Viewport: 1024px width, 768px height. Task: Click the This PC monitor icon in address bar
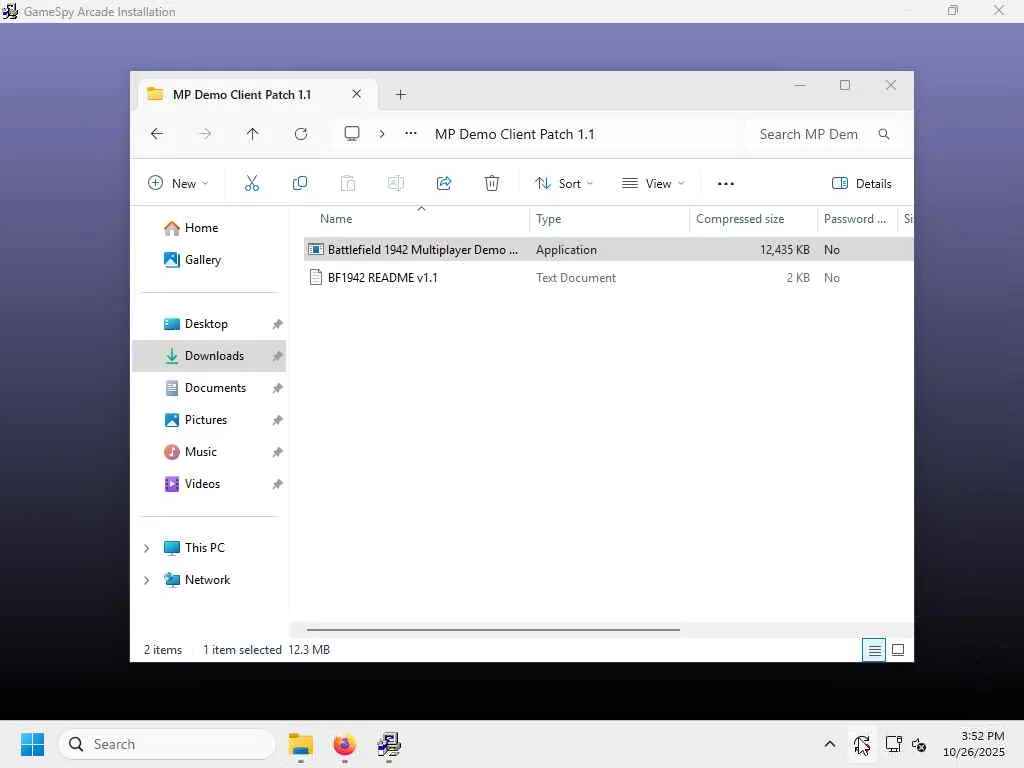pos(352,134)
